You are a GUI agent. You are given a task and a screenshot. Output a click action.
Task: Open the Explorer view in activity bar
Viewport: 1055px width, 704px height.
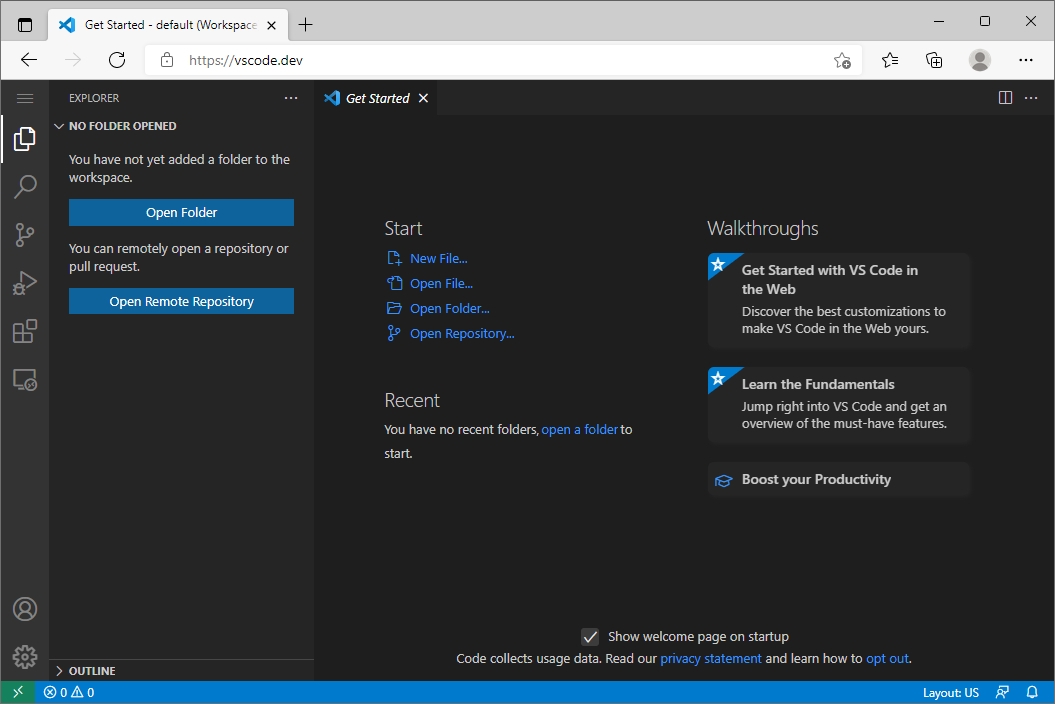coord(25,140)
